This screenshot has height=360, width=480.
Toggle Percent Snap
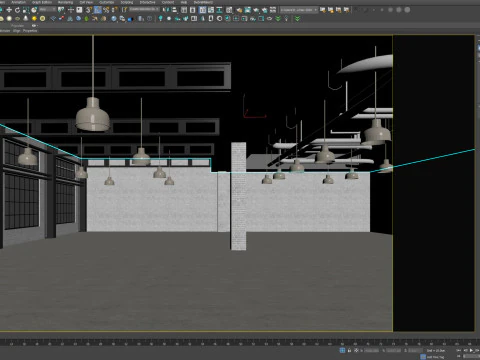click(106, 10)
